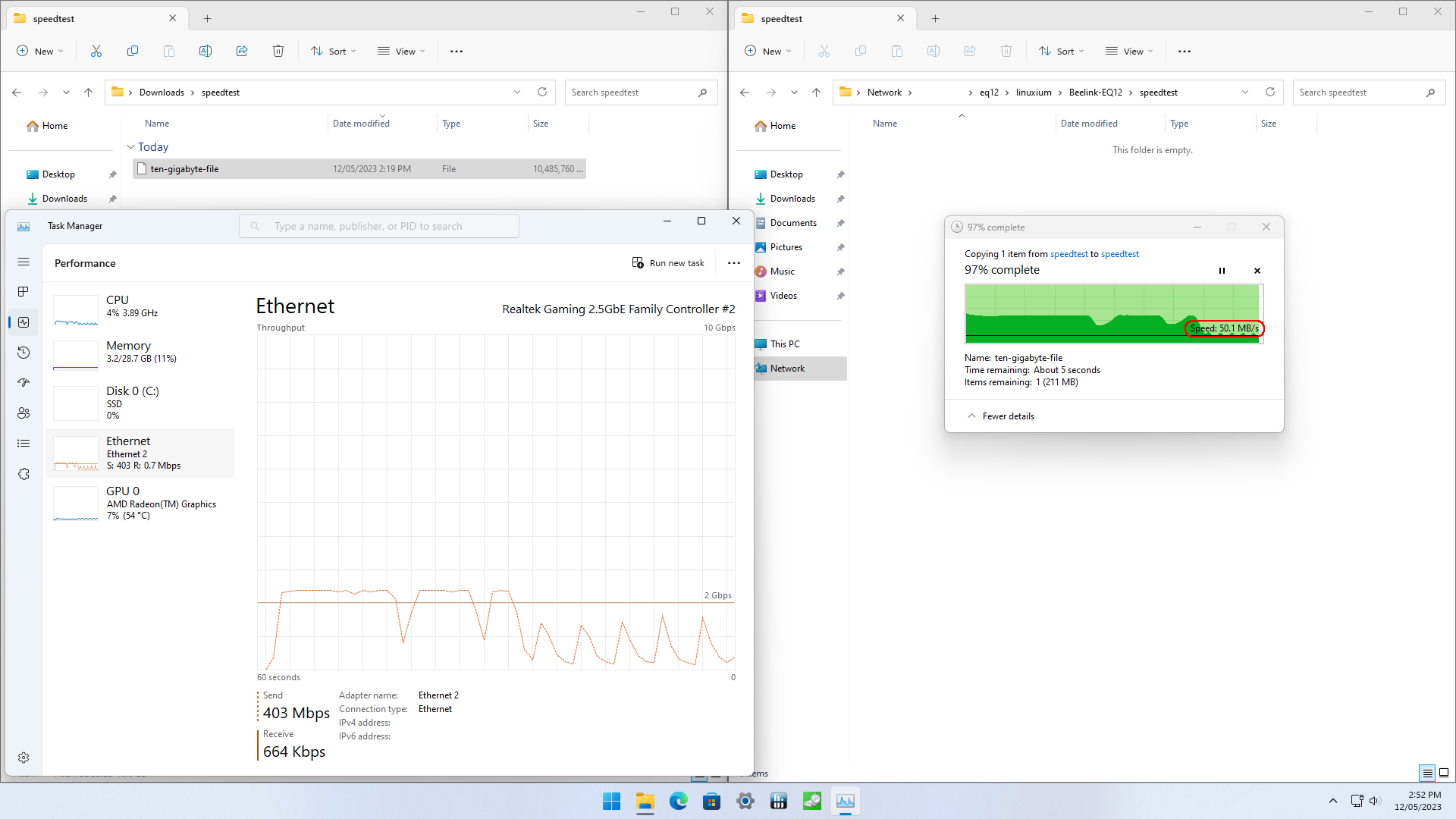
Task: Click Beelink-EQ12 in address breadcrumb
Action: pos(1095,93)
